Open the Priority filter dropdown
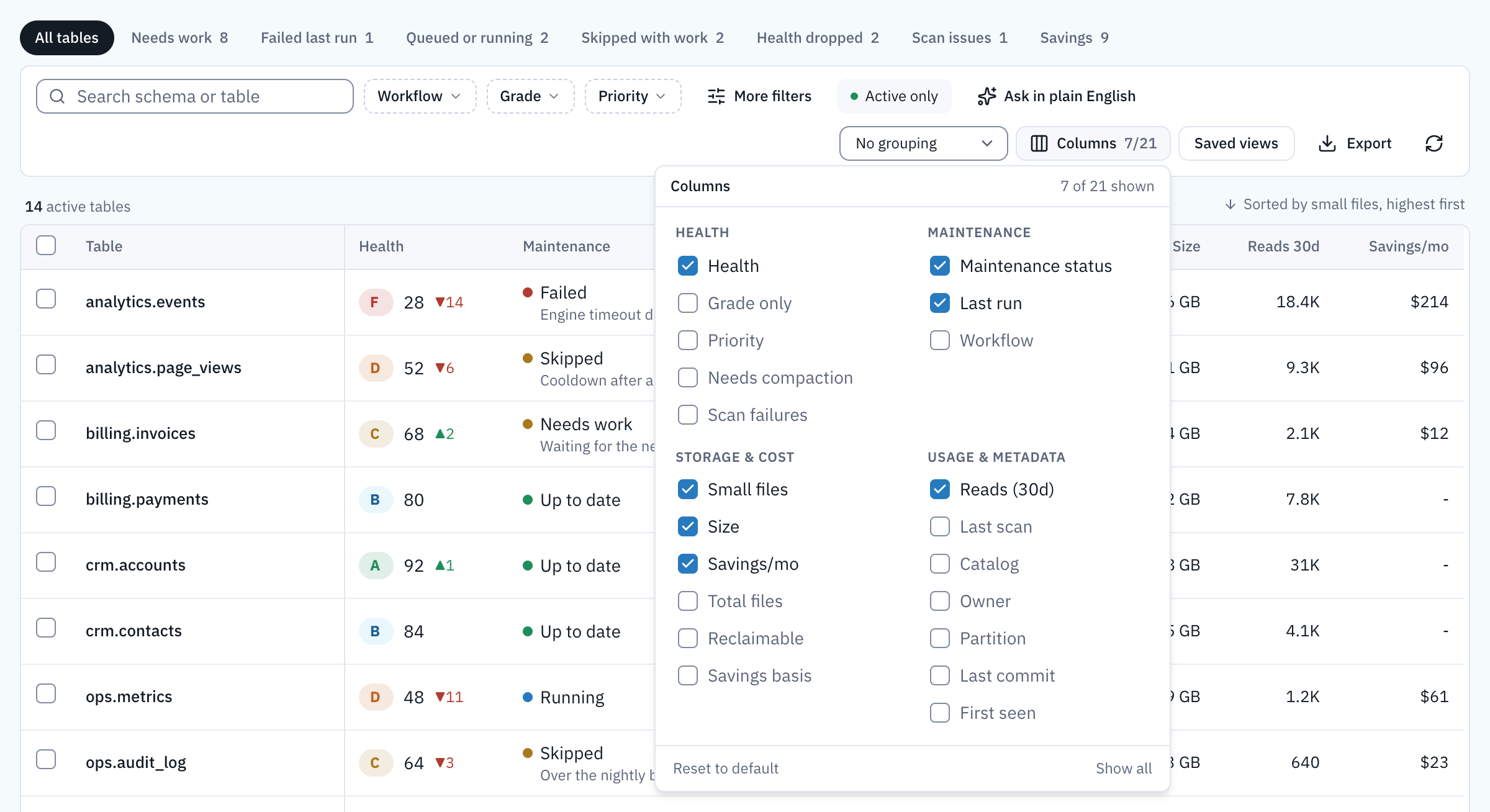 coord(633,96)
